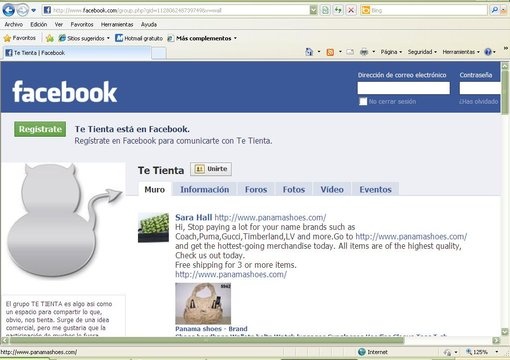
Task: Open the Página command bar menu
Action: coord(391,52)
